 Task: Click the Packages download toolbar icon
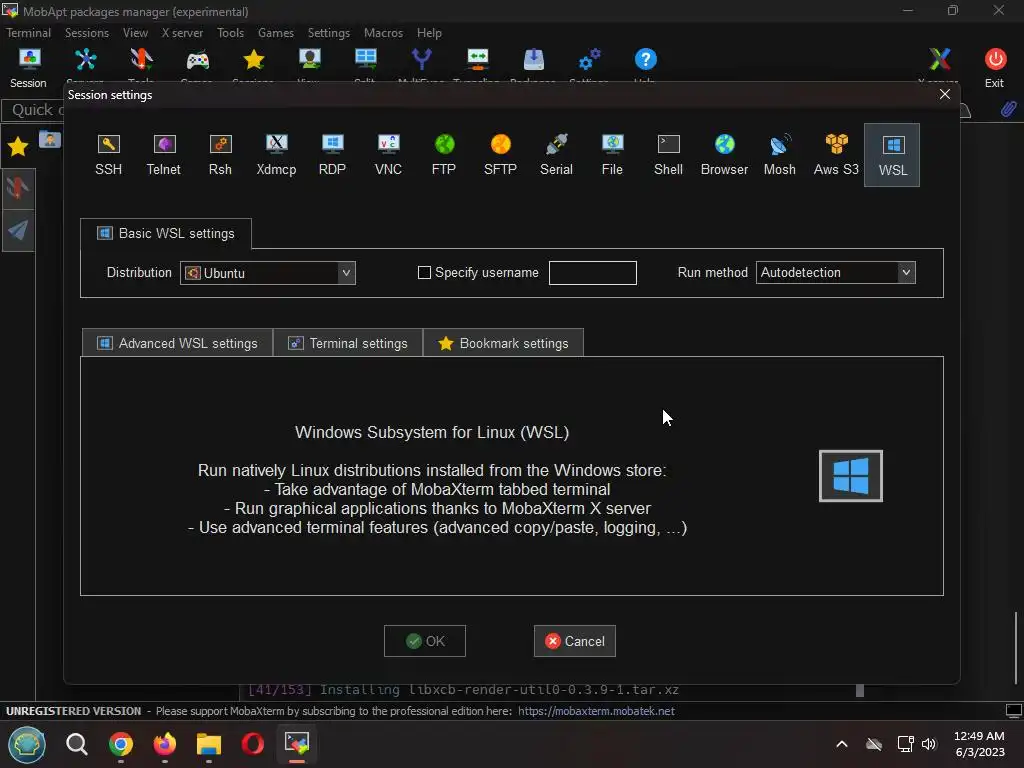click(534, 60)
